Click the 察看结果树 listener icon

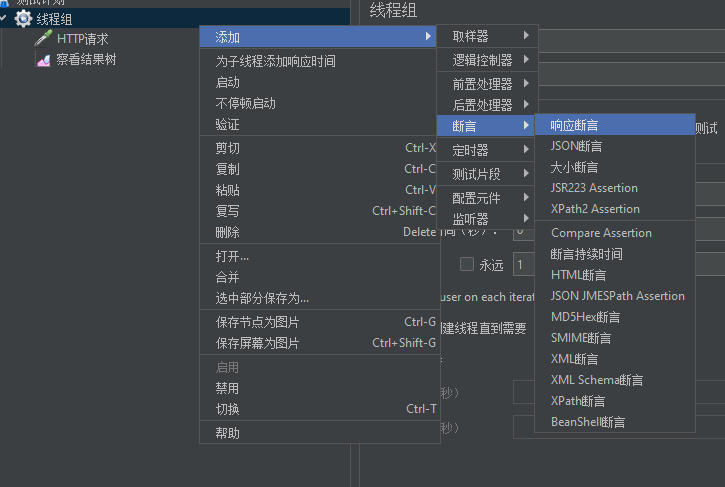[x=43, y=59]
